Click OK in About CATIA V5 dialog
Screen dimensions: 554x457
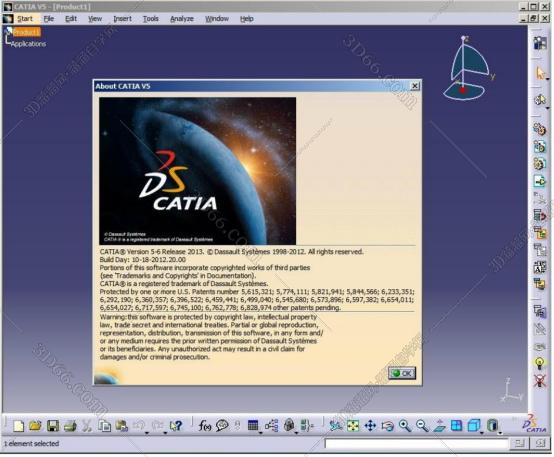(402, 373)
